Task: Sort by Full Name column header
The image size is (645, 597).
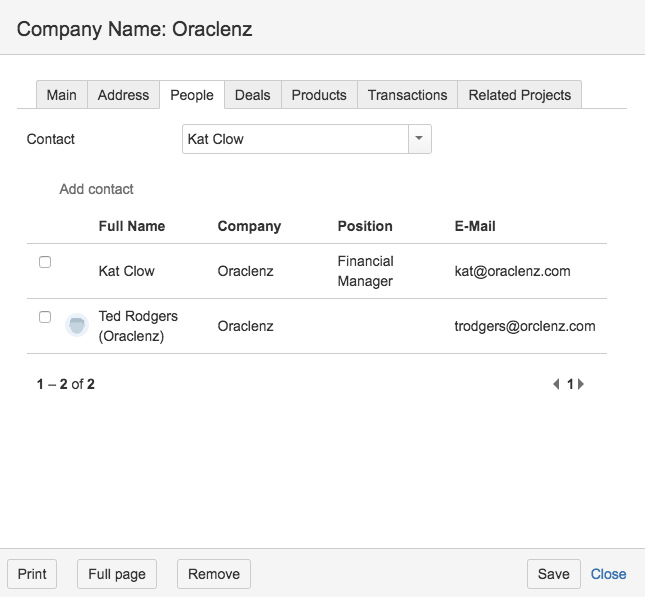Action: (132, 226)
